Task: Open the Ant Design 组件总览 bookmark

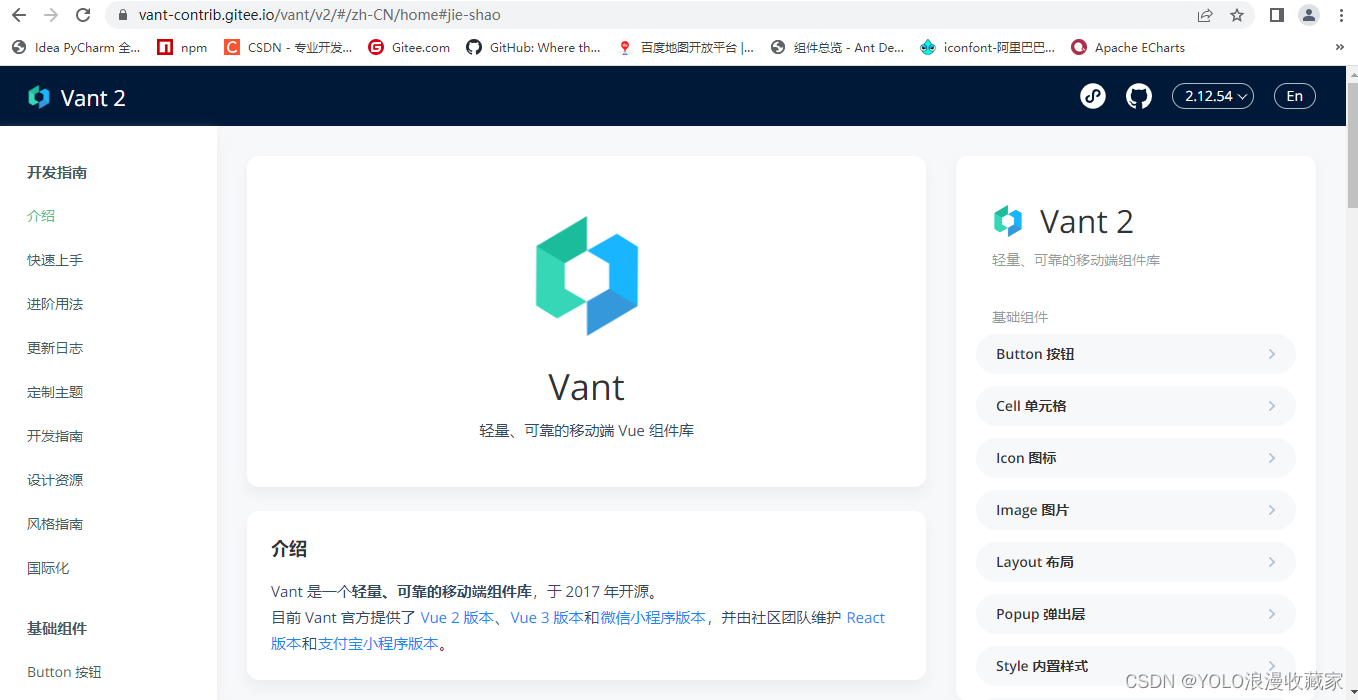Action: pyautogui.click(x=838, y=47)
